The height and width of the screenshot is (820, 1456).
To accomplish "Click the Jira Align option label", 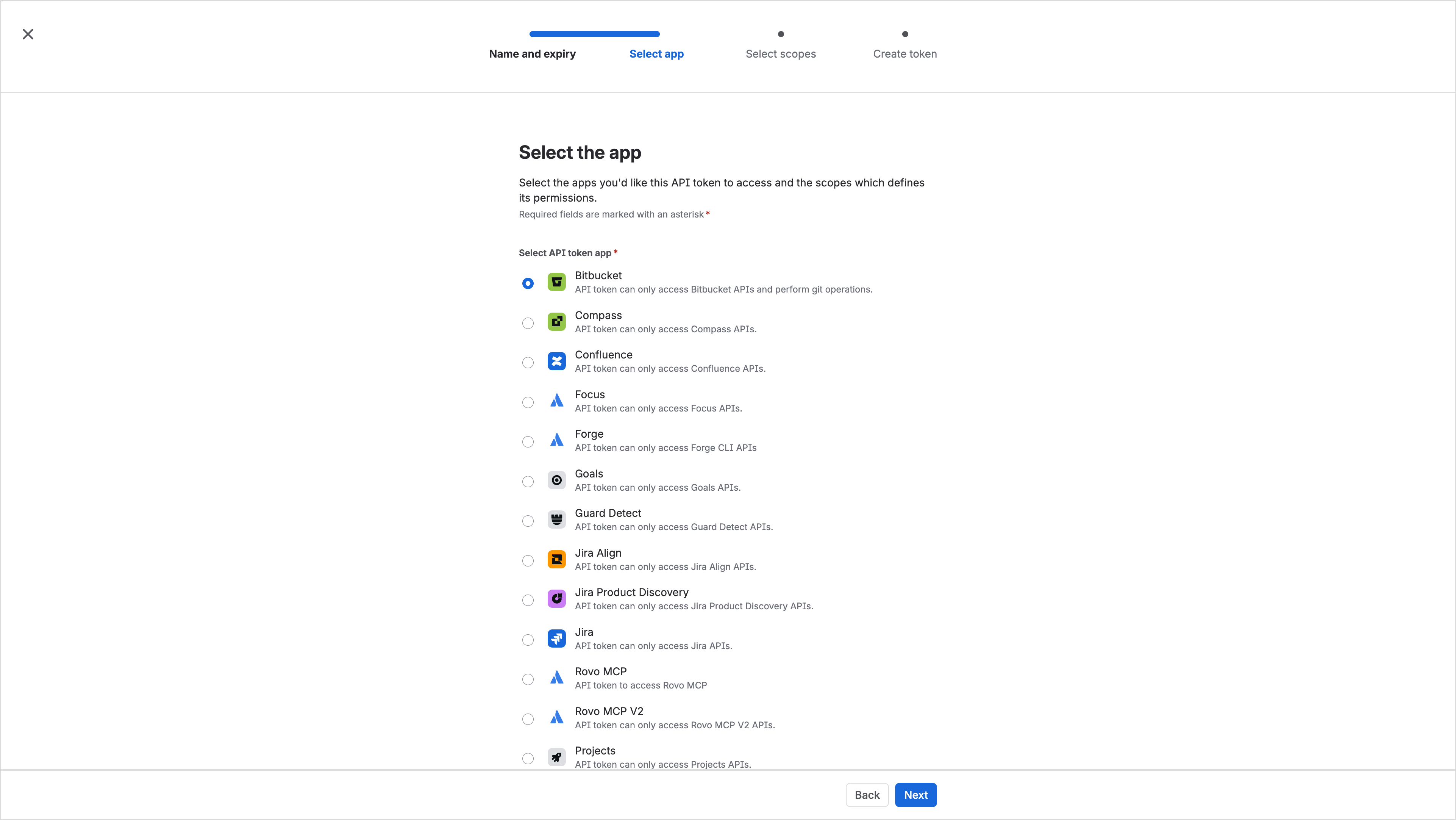I will pyautogui.click(x=598, y=552).
